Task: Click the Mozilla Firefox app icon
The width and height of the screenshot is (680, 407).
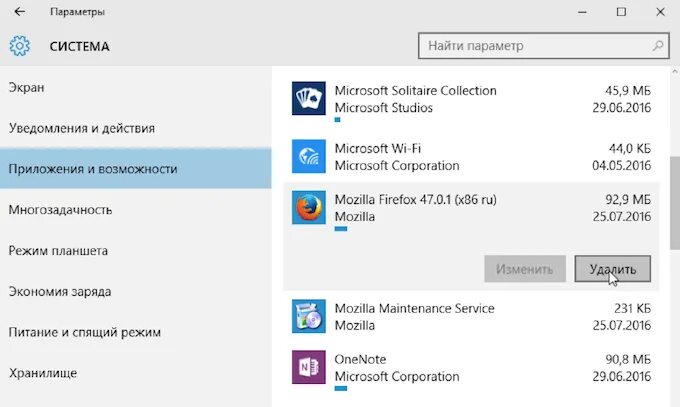Action: 309,208
